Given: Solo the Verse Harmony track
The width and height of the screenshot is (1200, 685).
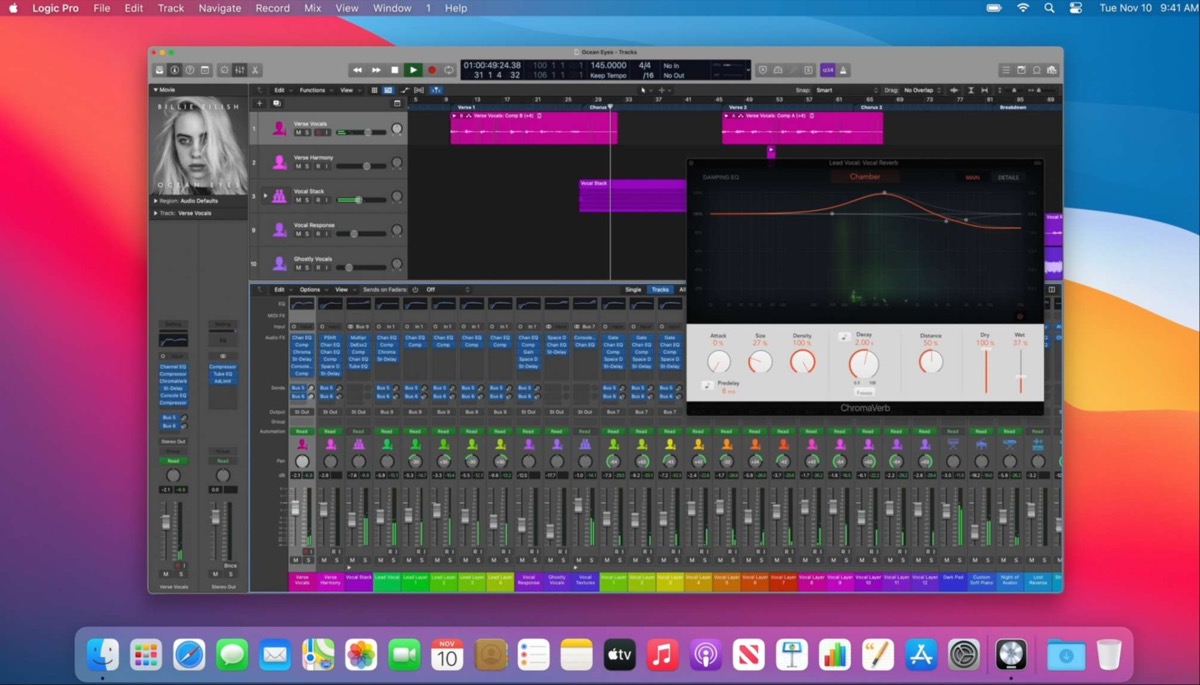Looking at the screenshot, I should pyautogui.click(x=305, y=166).
